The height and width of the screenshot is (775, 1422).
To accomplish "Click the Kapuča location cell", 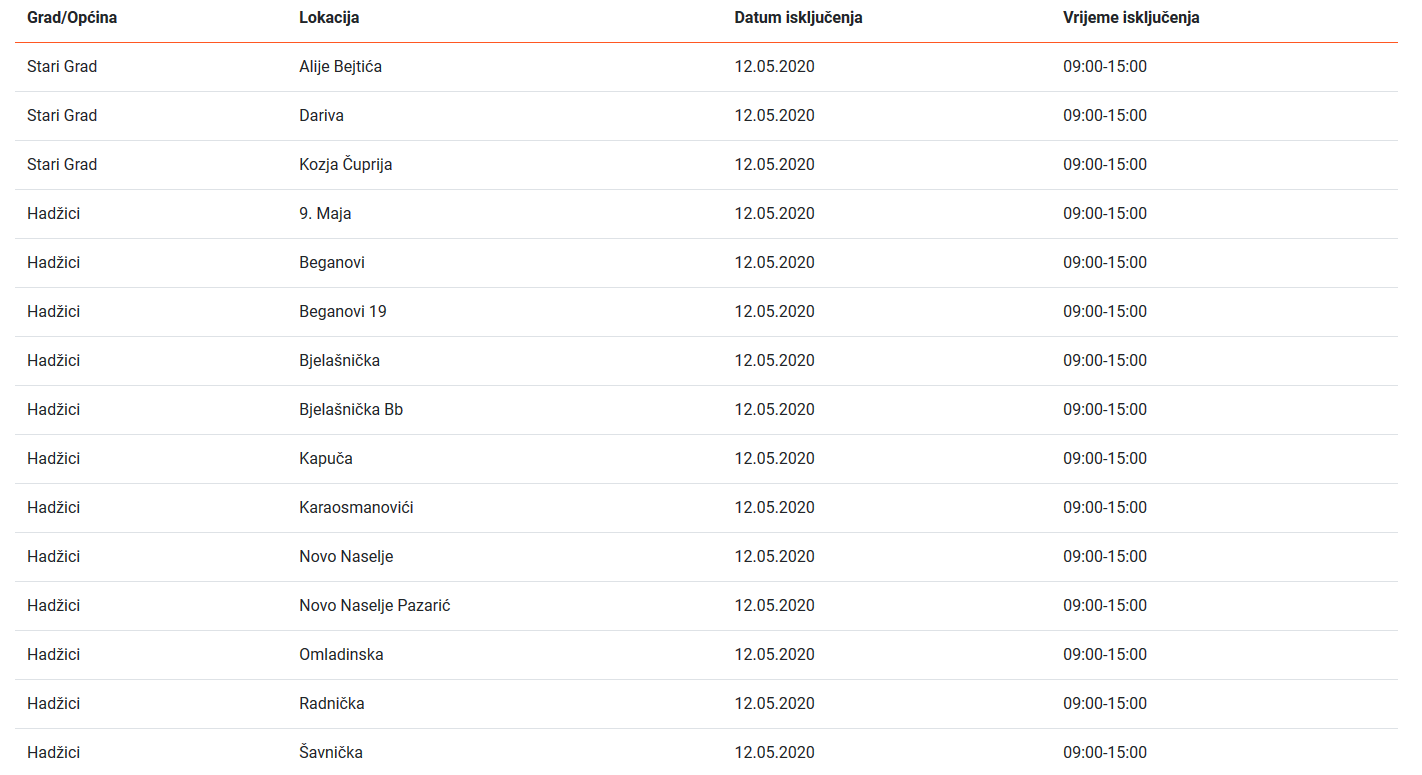I will (325, 459).
